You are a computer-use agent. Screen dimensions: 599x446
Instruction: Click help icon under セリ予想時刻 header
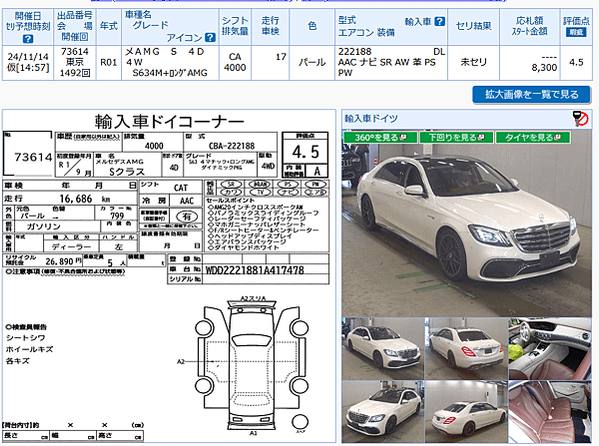28,39
